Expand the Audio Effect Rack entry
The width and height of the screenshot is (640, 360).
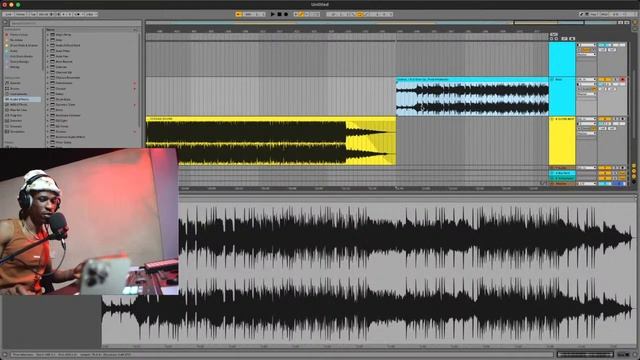click(48, 45)
